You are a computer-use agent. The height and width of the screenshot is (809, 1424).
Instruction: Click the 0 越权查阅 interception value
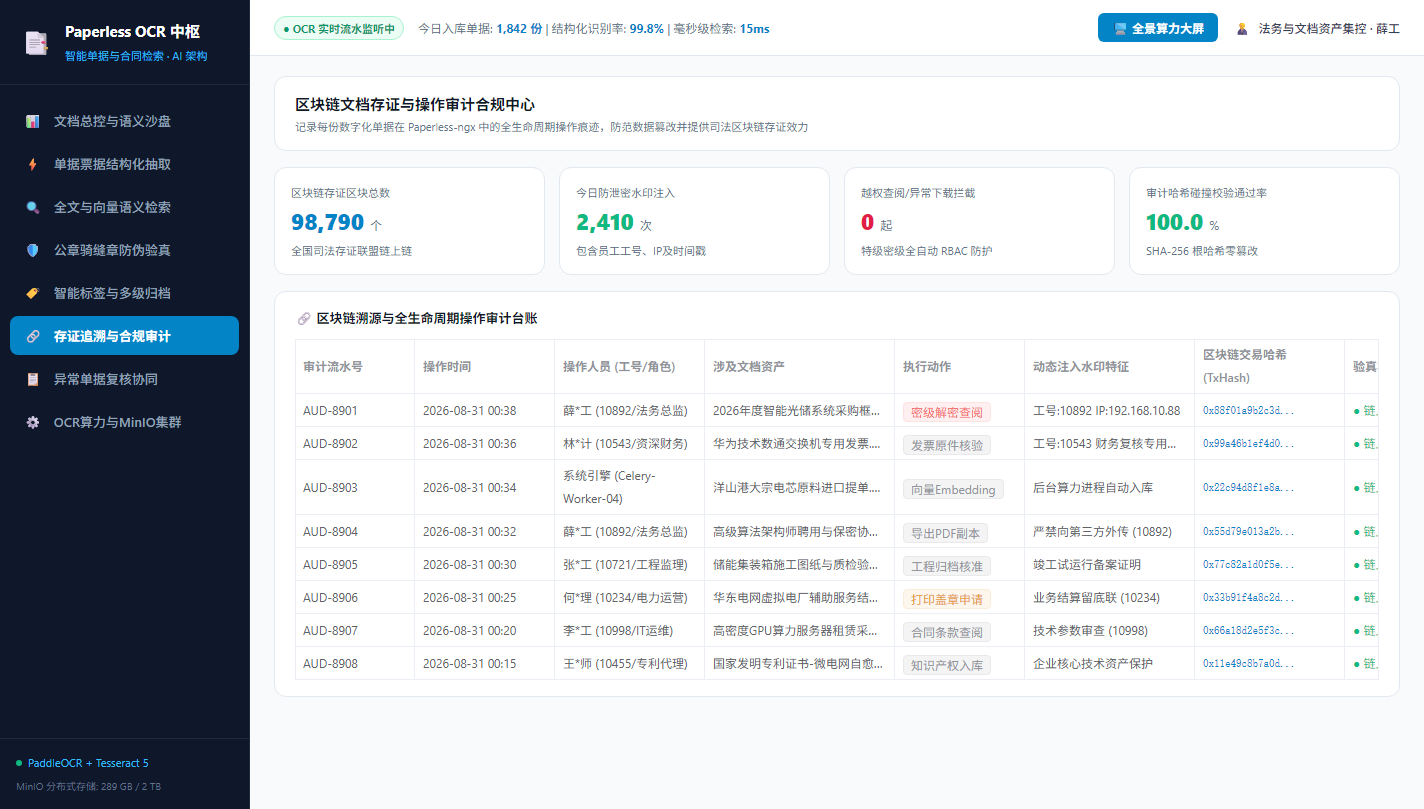click(x=867, y=222)
